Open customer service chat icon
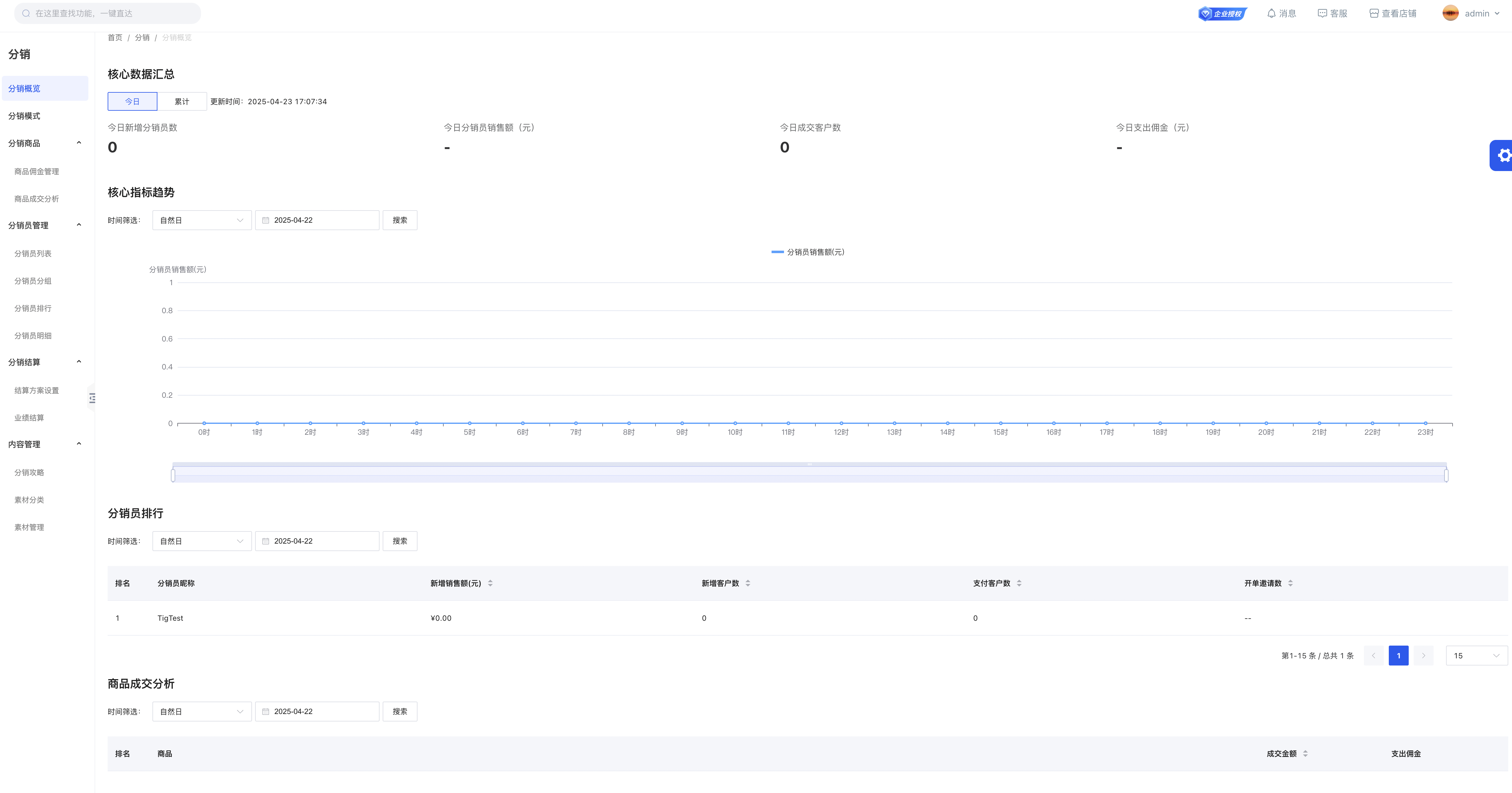 click(1322, 13)
